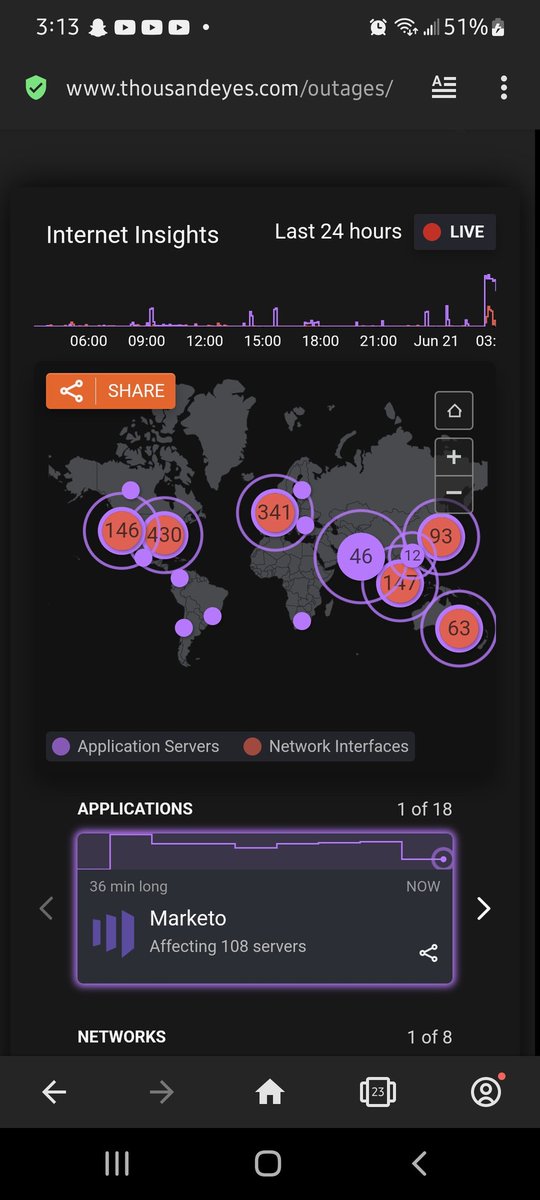Zoom out the map with minus

click(454, 493)
